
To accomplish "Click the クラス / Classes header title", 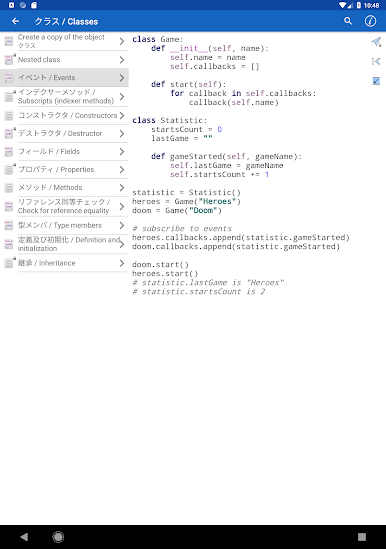I will [x=66, y=21].
